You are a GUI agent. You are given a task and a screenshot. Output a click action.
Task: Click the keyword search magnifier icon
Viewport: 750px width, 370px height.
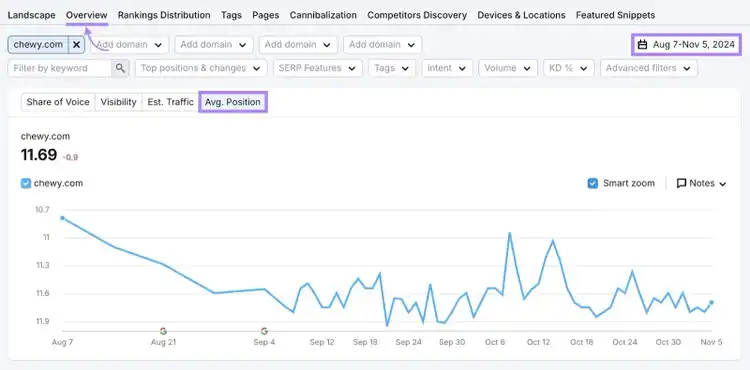click(120, 68)
